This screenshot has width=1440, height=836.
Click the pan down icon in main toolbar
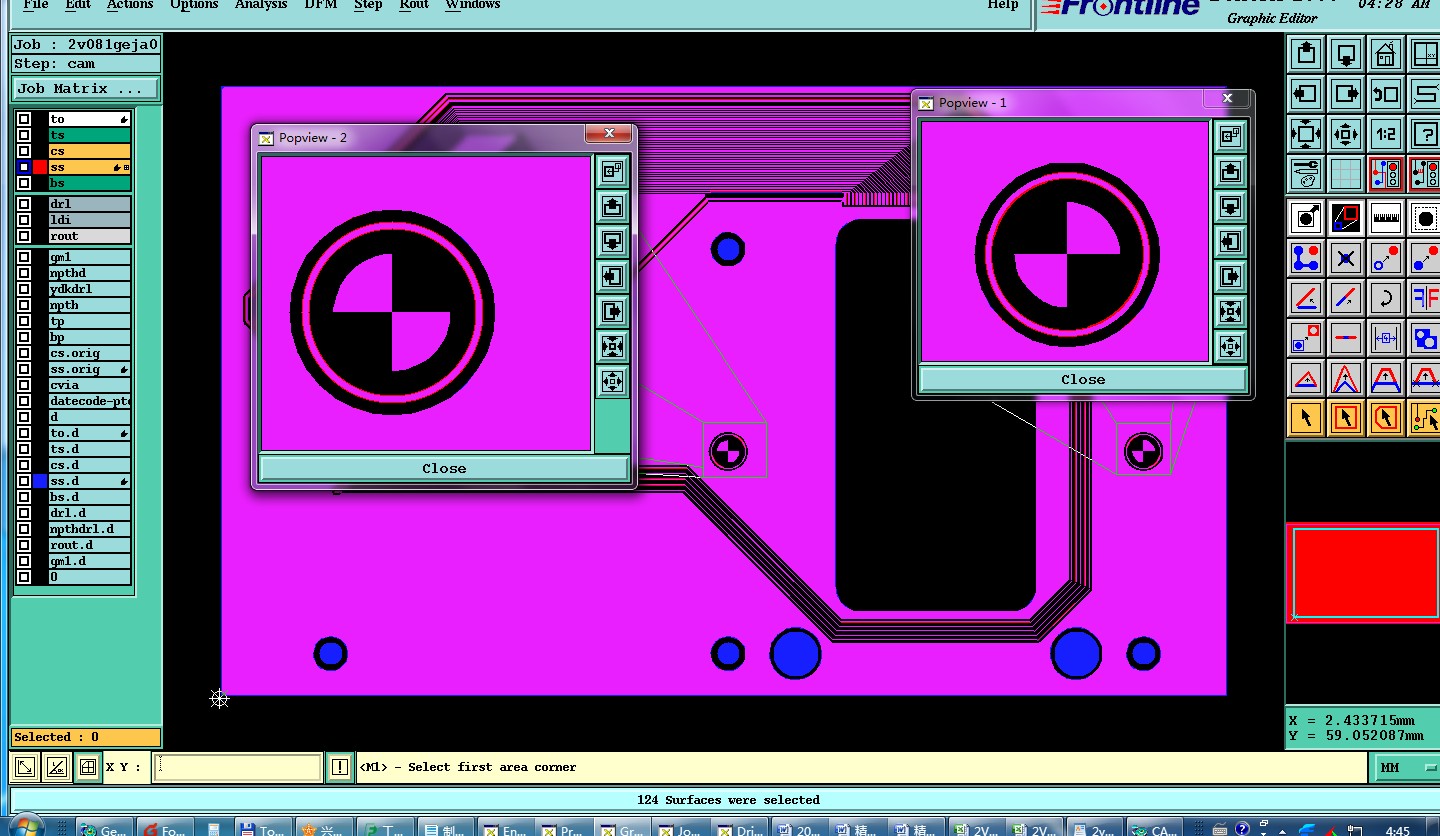click(x=1346, y=54)
